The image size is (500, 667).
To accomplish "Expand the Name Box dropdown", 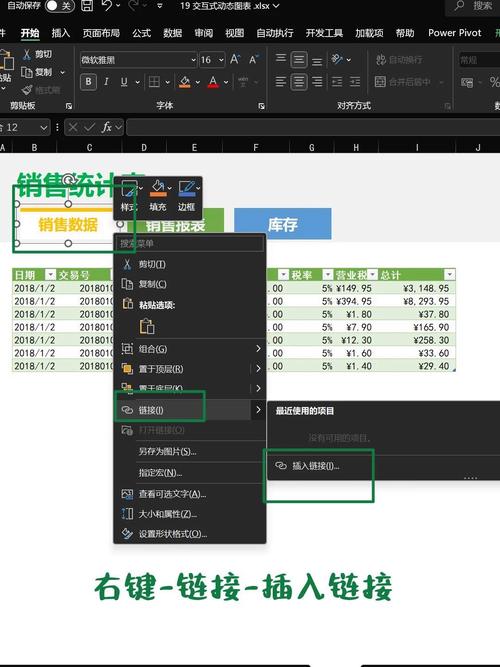I will click(x=43, y=127).
